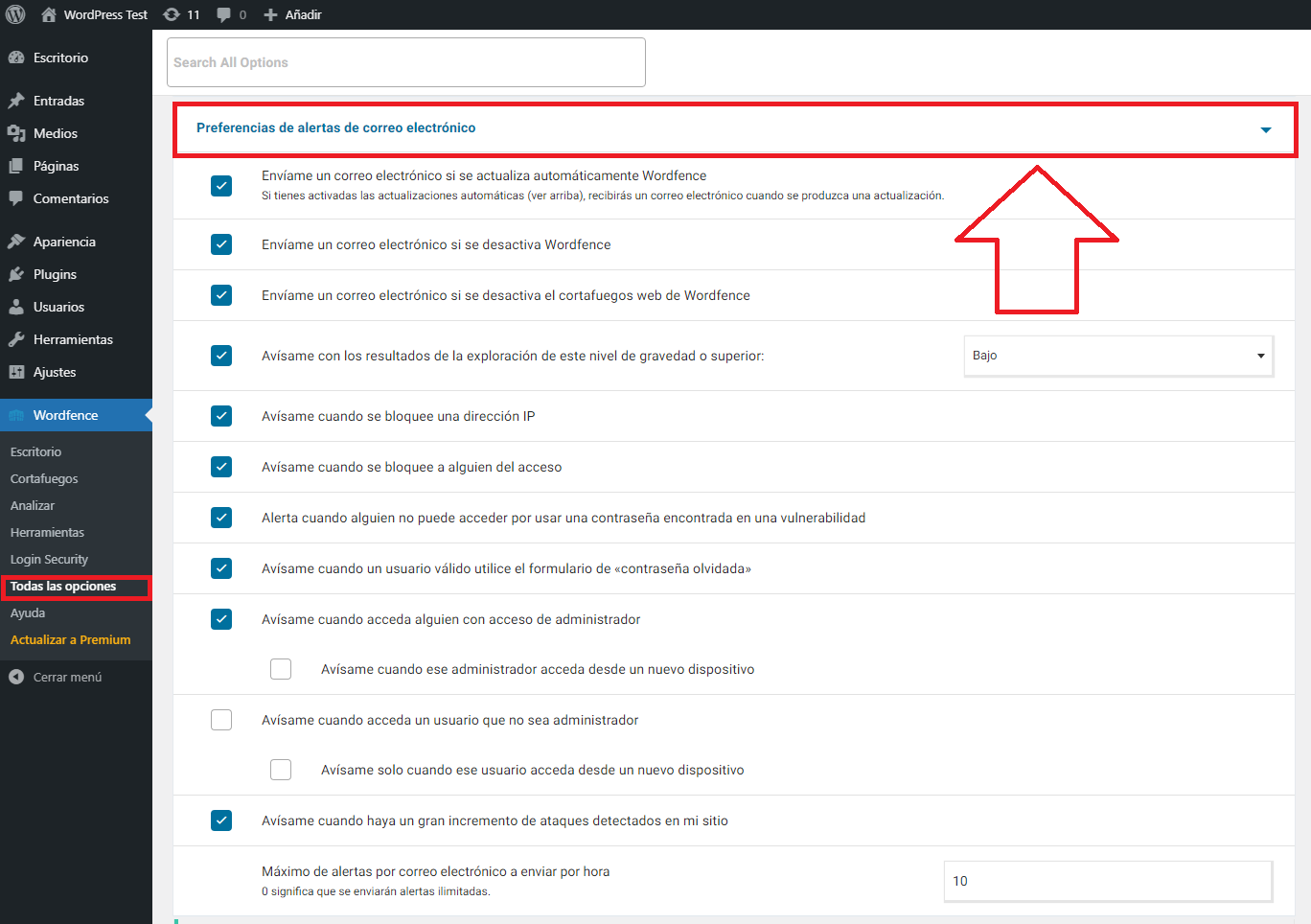Open Wordfence Escritorio submenu item
Viewport: 1311px width, 924px height.
[35, 451]
